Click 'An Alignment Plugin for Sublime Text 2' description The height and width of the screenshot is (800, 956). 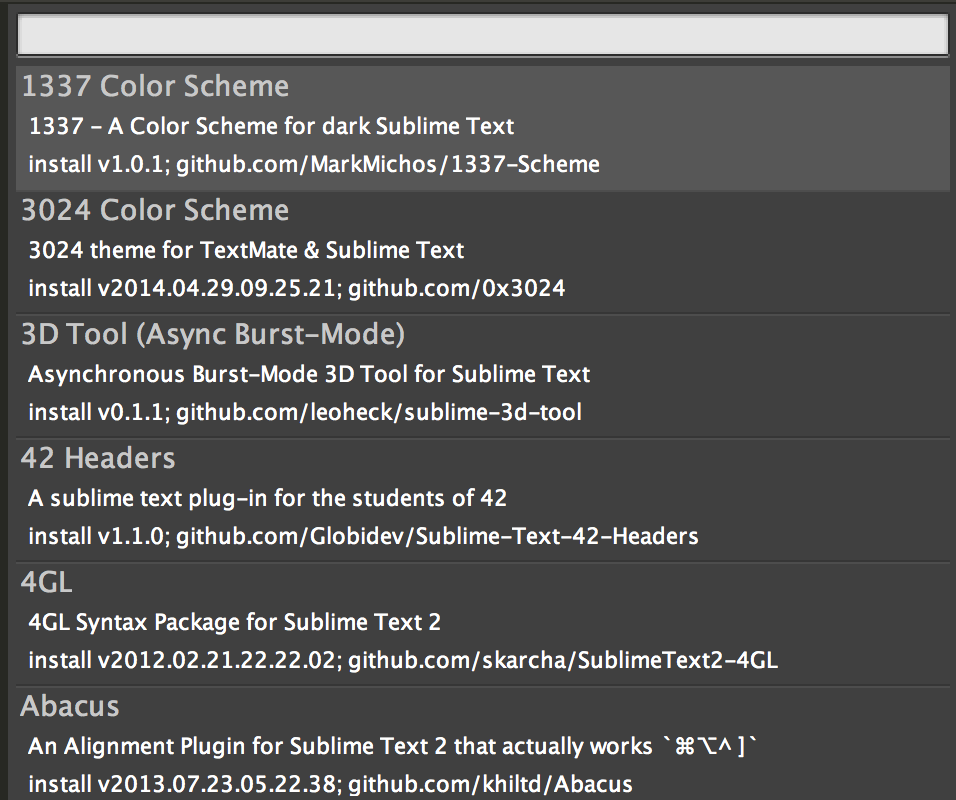point(340,746)
